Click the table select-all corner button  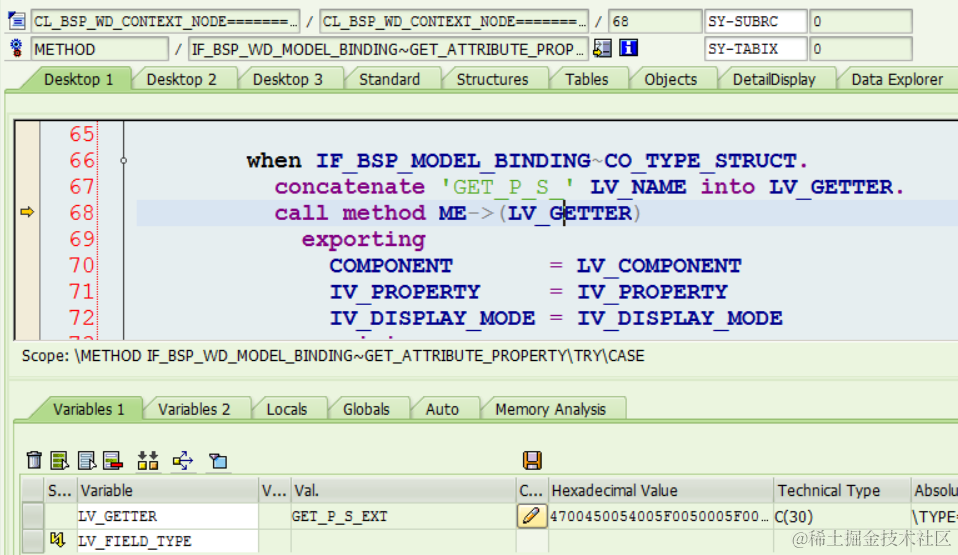[32, 490]
